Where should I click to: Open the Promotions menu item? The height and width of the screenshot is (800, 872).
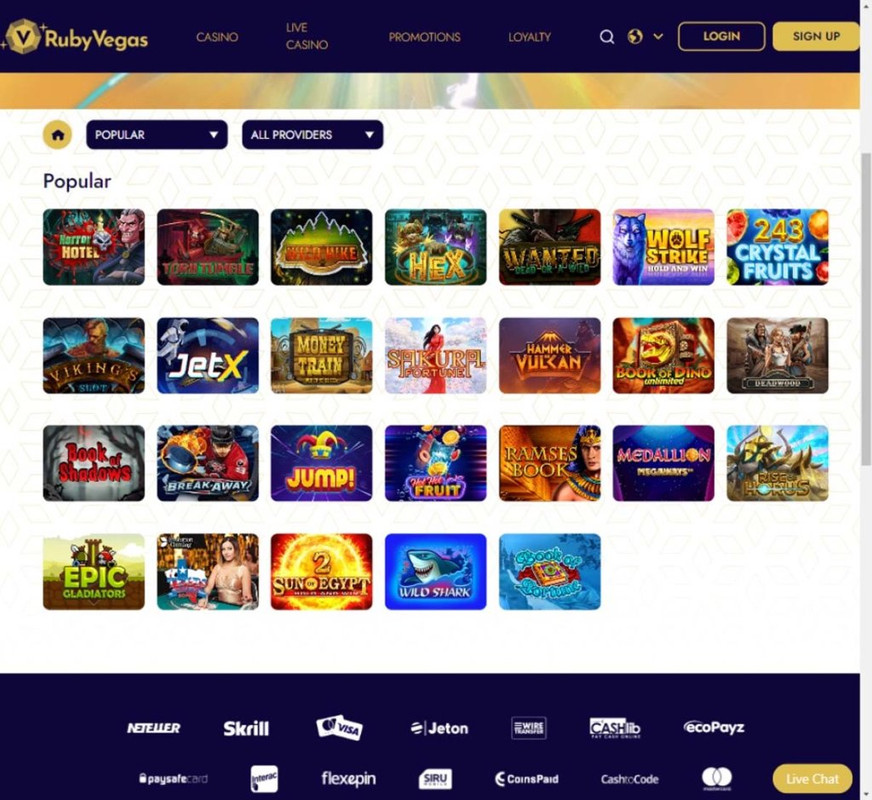[x=424, y=37]
